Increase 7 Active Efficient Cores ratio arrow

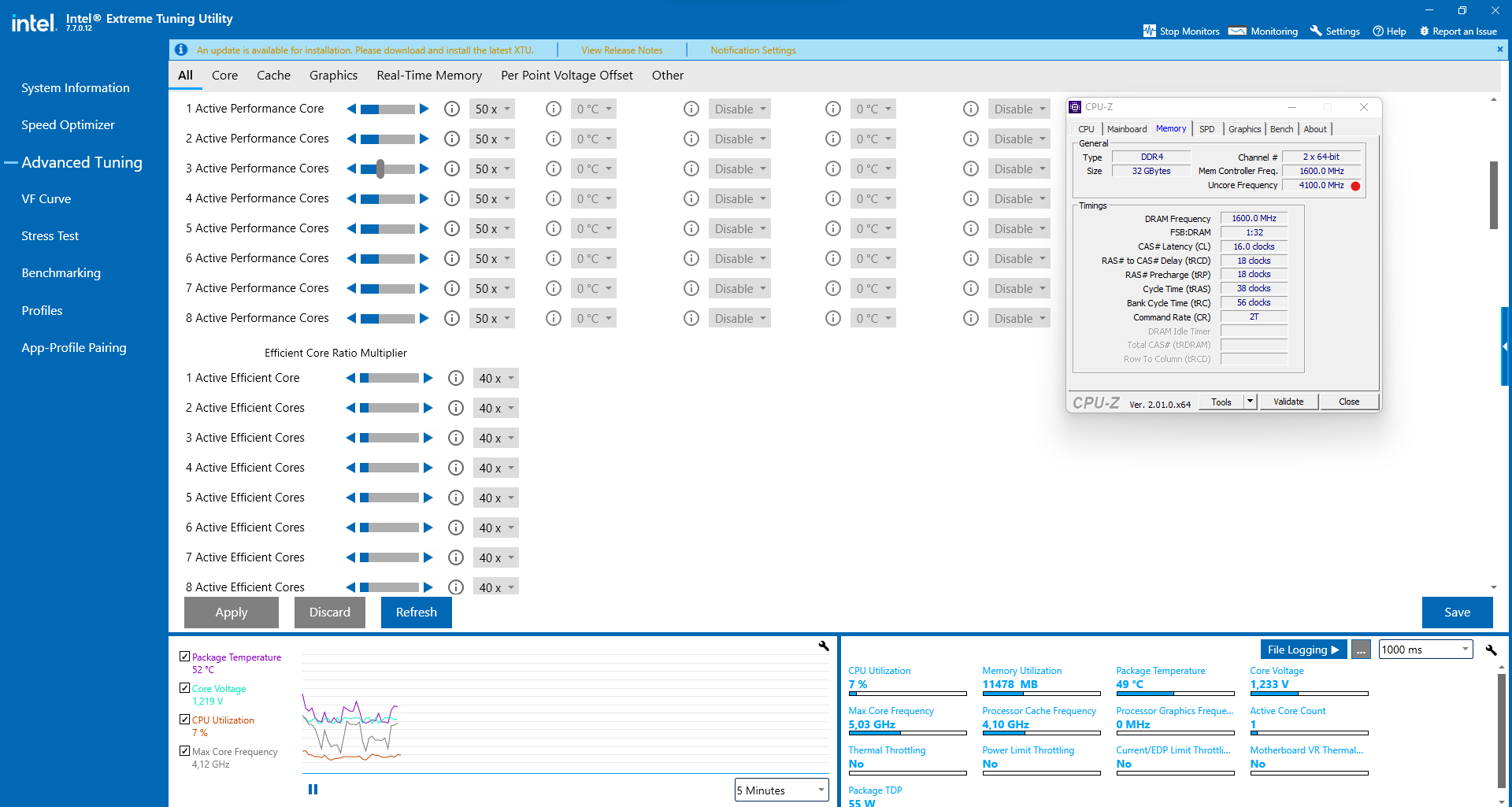pos(428,557)
